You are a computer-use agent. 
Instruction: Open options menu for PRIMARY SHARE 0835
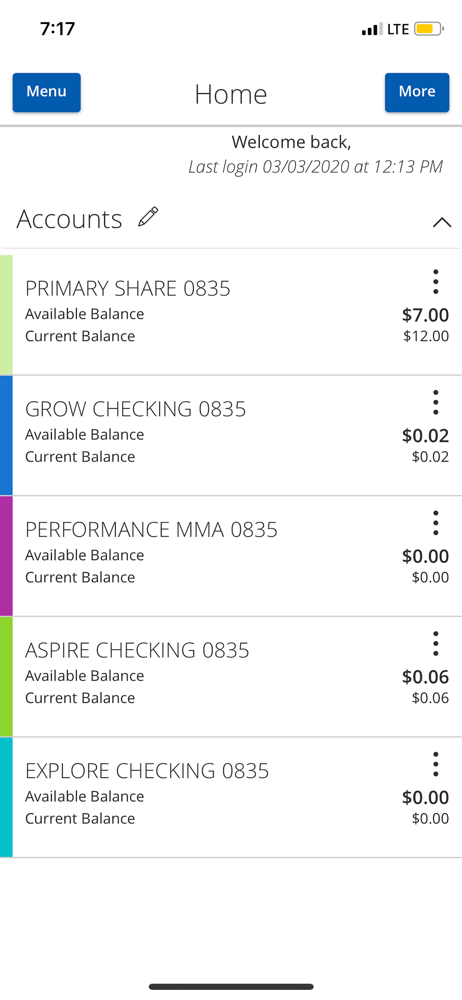point(435,281)
